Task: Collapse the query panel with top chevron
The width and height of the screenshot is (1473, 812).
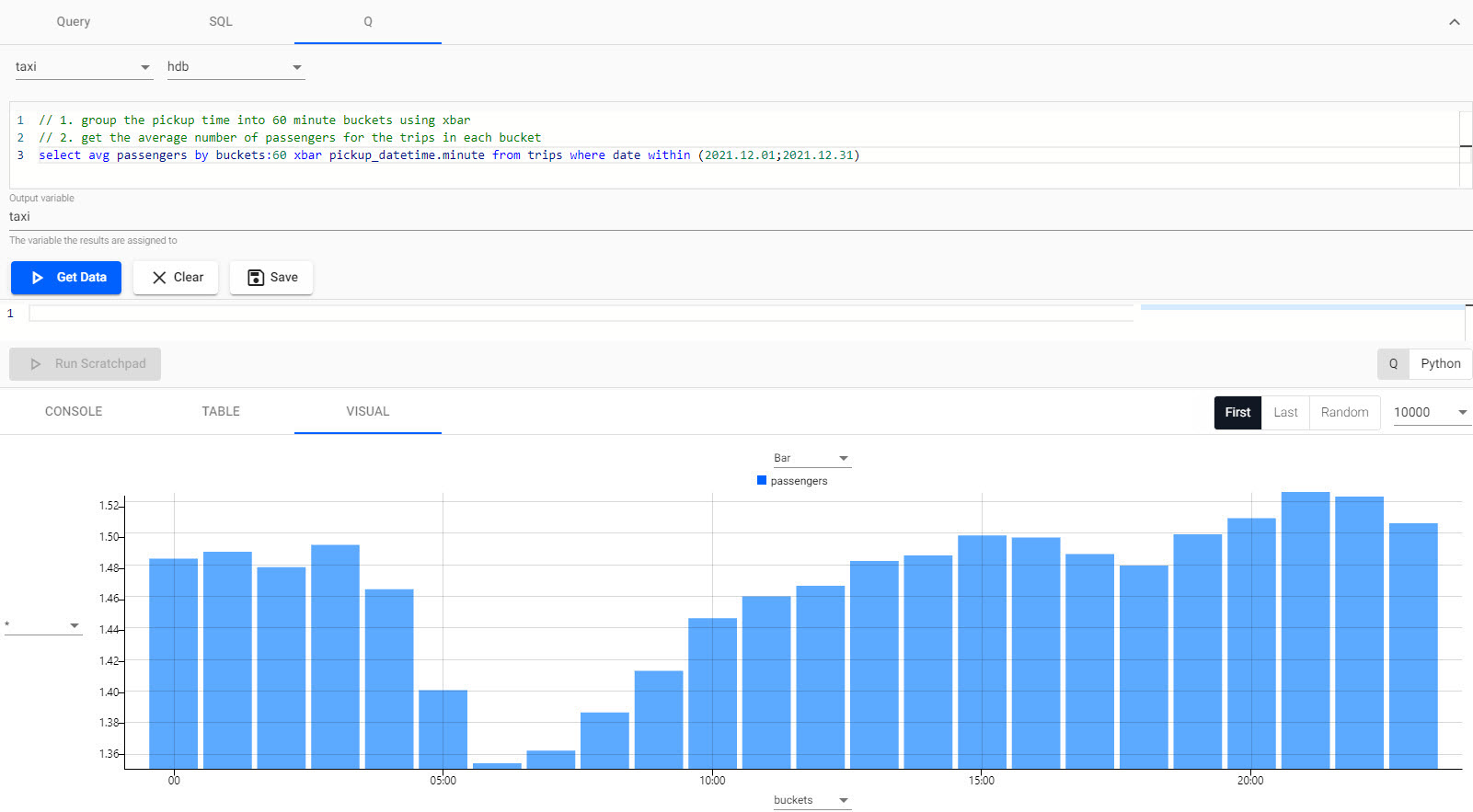Action: pos(1454,22)
